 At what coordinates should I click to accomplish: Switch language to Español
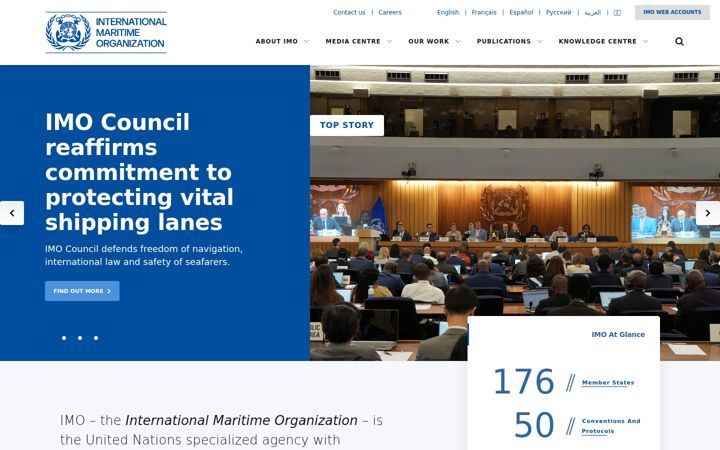[521, 12]
